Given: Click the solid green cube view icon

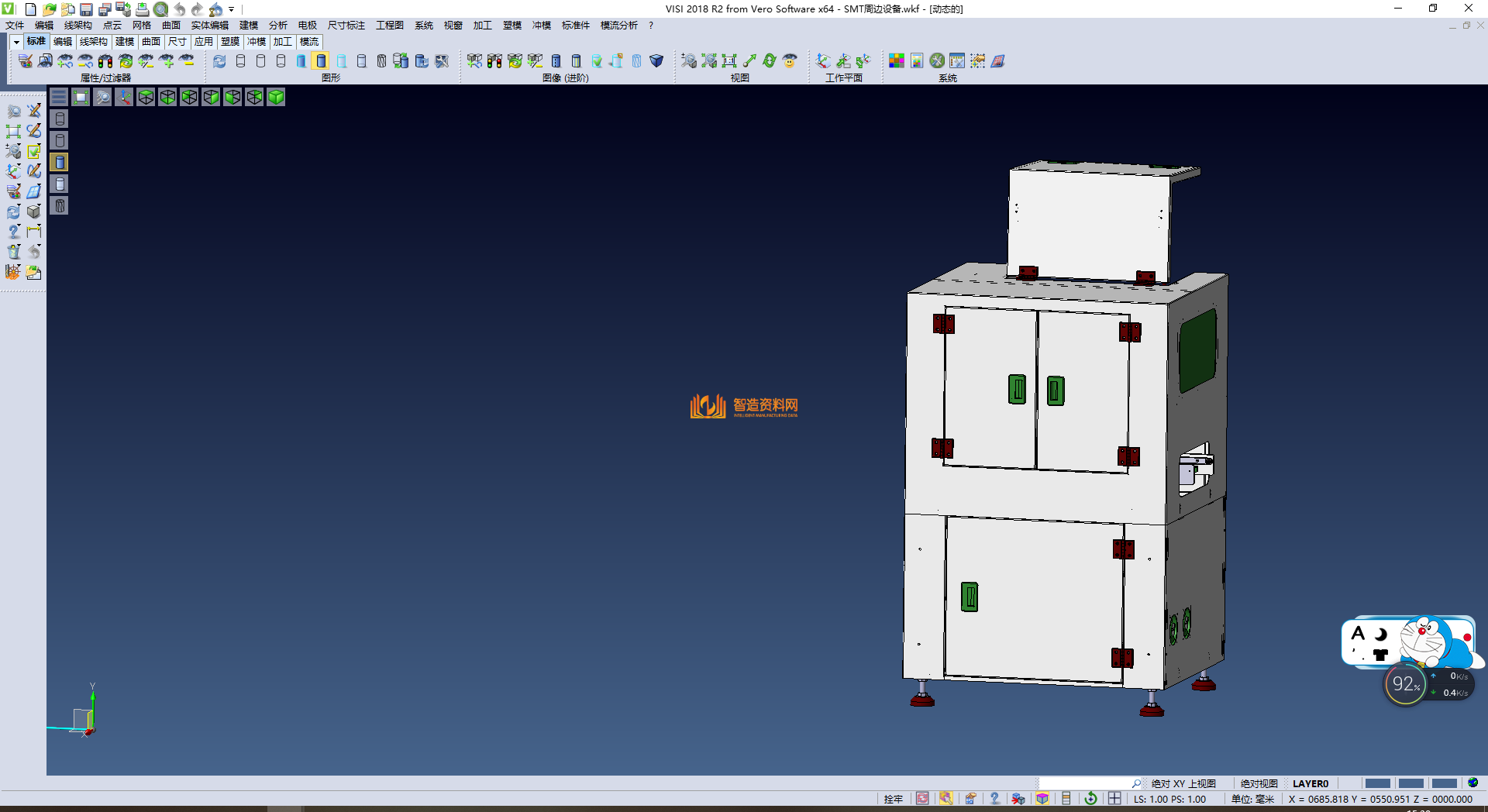Looking at the screenshot, I should [x=276, y=97].
